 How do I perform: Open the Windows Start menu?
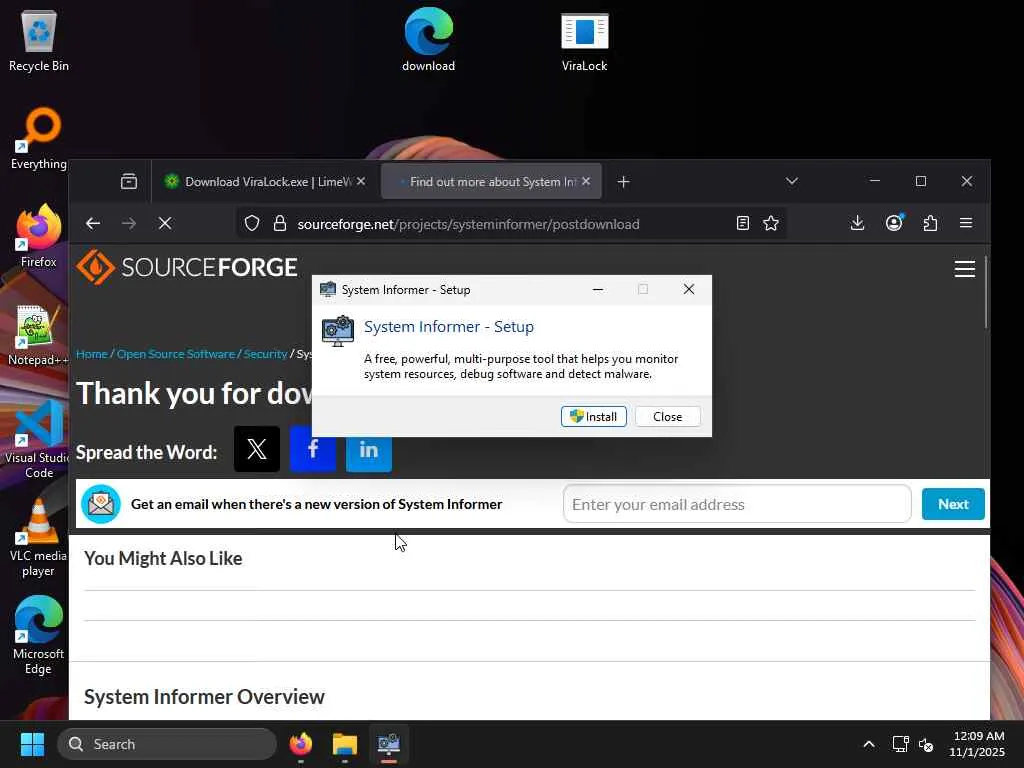(32, 744)
